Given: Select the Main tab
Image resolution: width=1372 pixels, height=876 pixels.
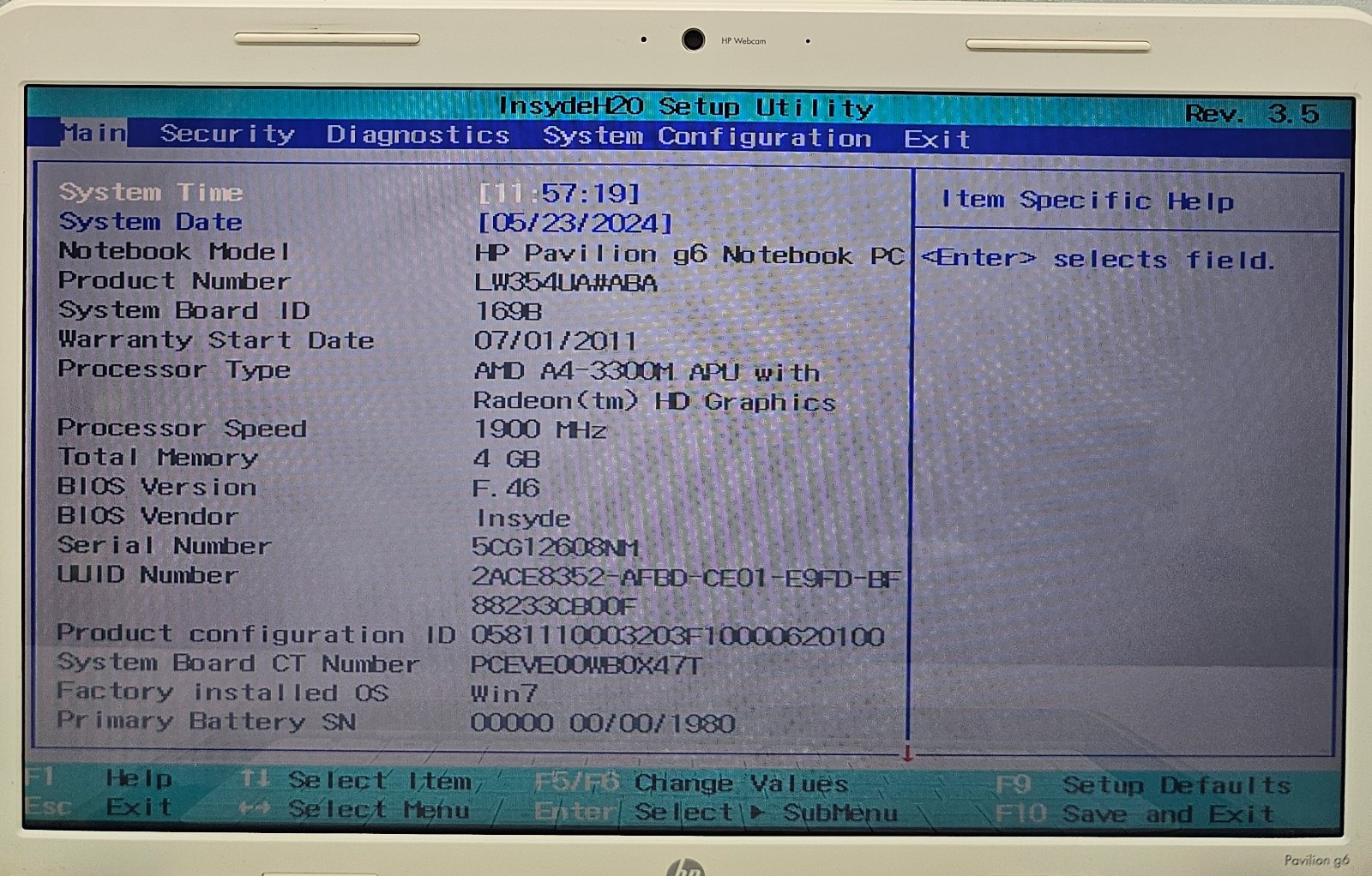Looking at the screenshot, I should [94, 133].
